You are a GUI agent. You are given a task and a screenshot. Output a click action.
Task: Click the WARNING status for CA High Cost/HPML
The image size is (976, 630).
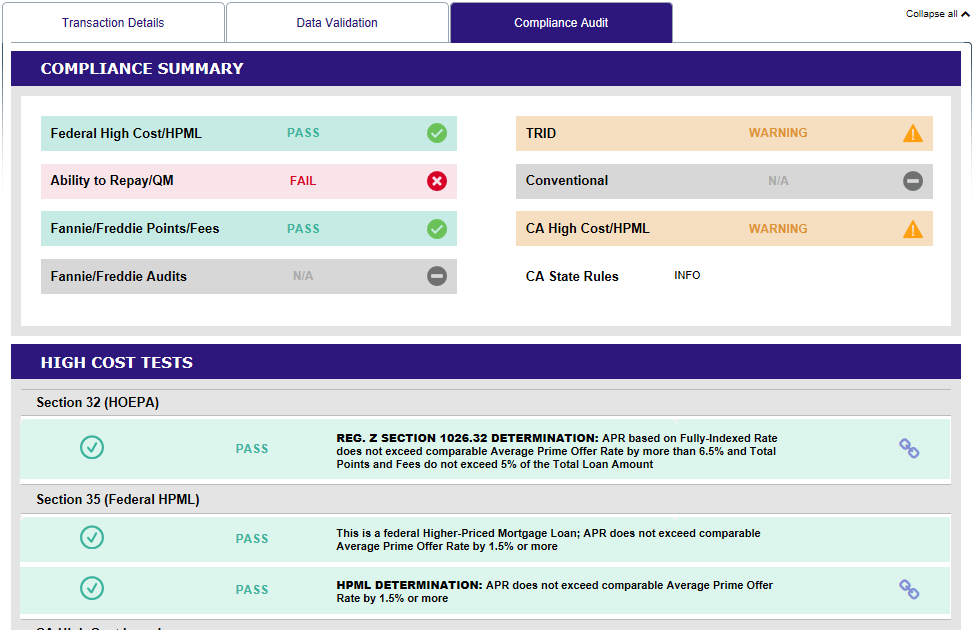[x=778, y=228]
